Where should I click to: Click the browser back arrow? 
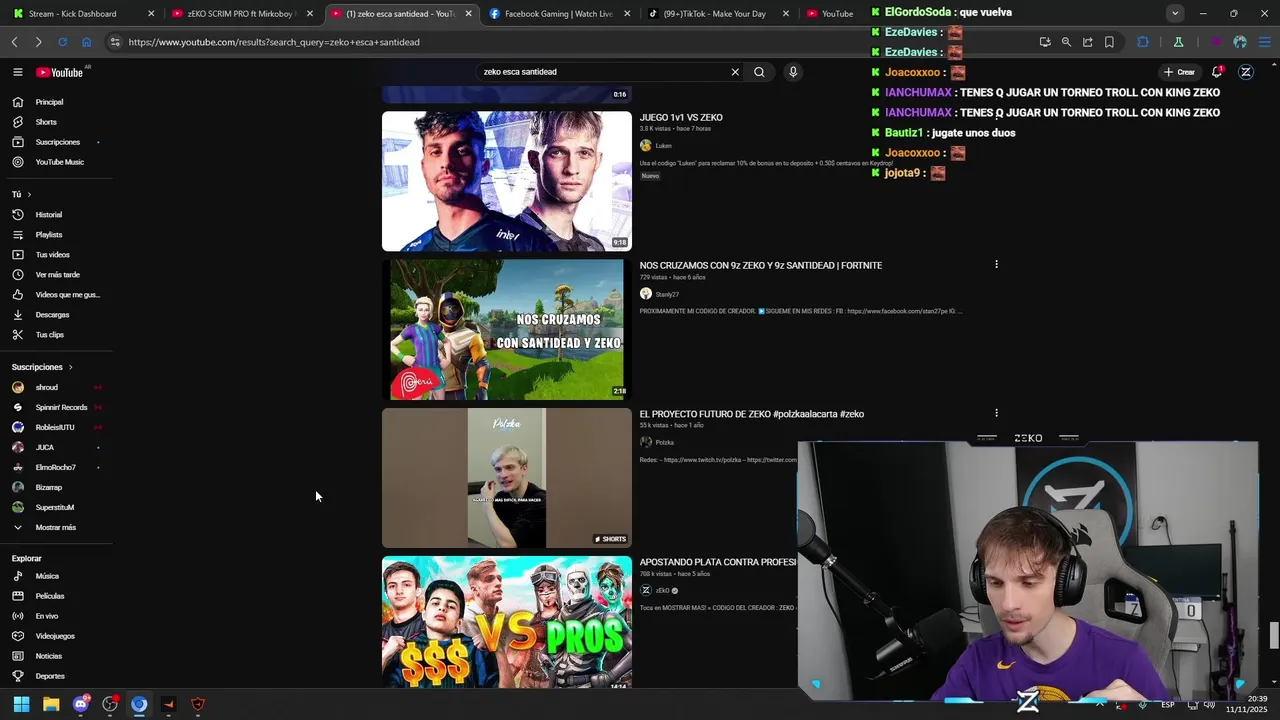pyautogui.click(x=14, y=42)
